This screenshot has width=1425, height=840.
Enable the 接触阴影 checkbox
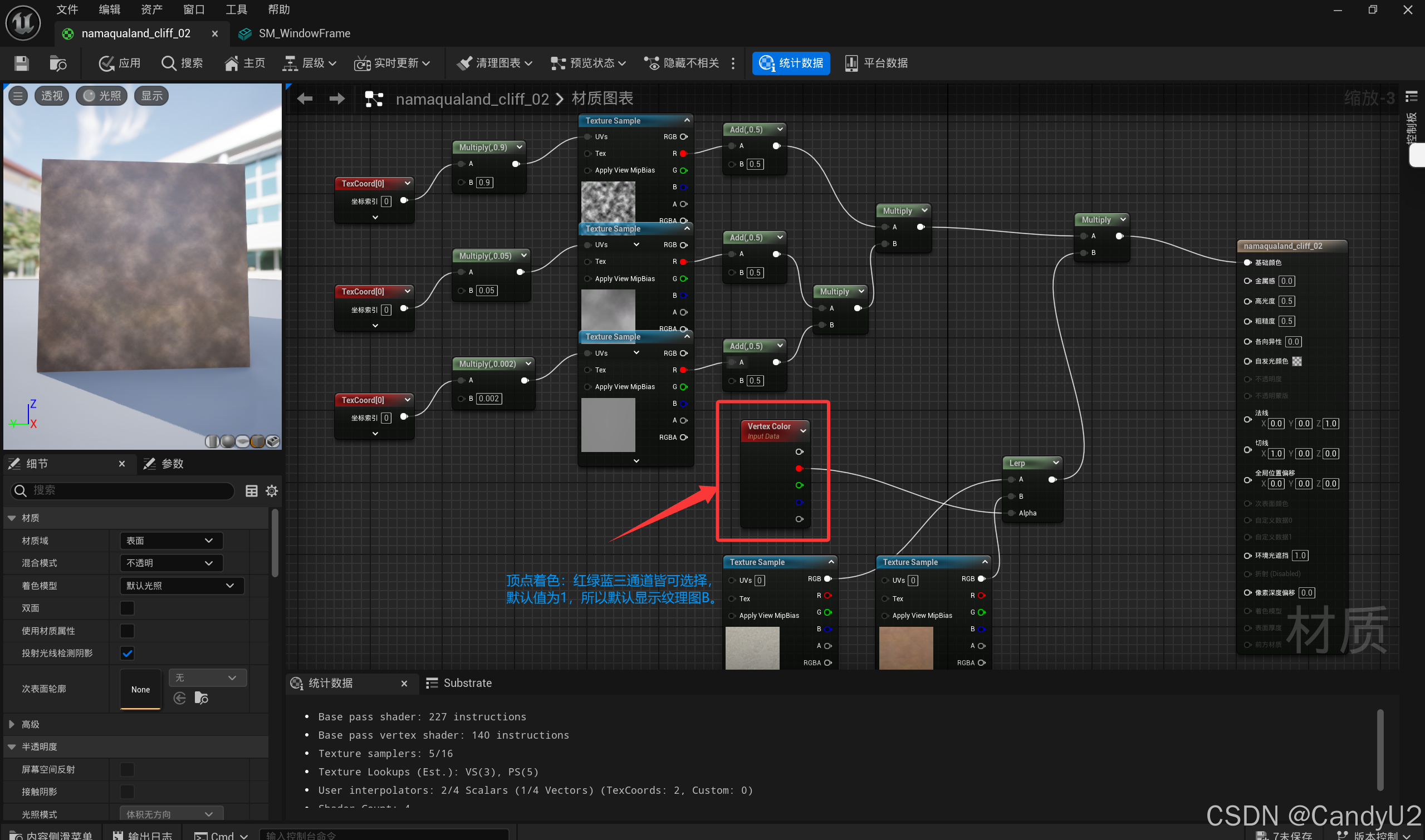pos(126,792)
